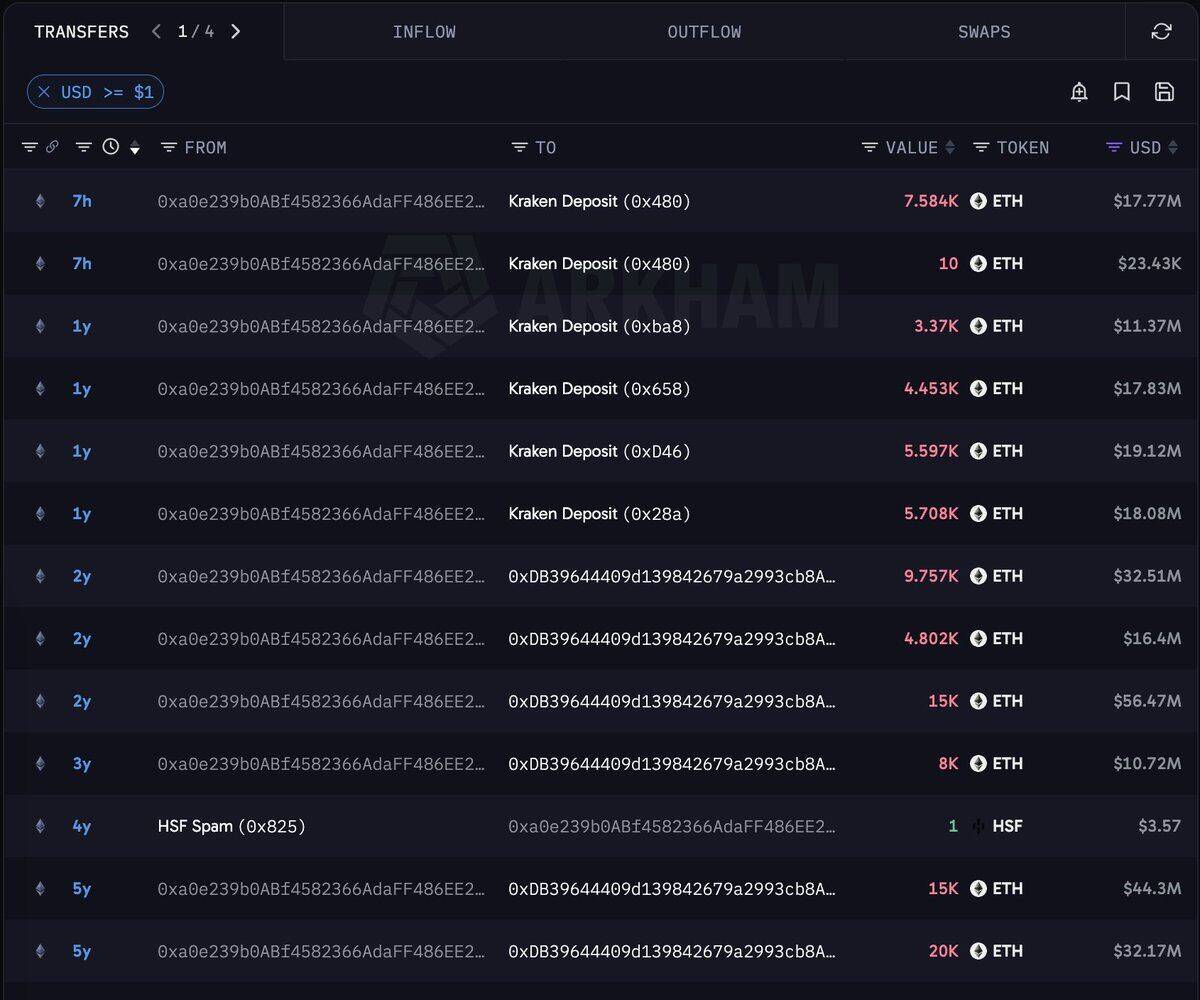1200x1000 pixels.
Task: Click Ethereum chain icon in $3.57 row
Action: pos(40,826)
